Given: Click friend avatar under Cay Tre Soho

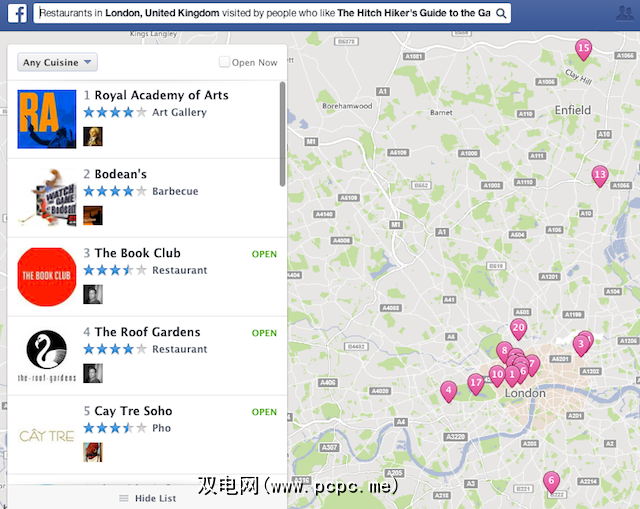Looking at the screenshot, I should (93, 452).
